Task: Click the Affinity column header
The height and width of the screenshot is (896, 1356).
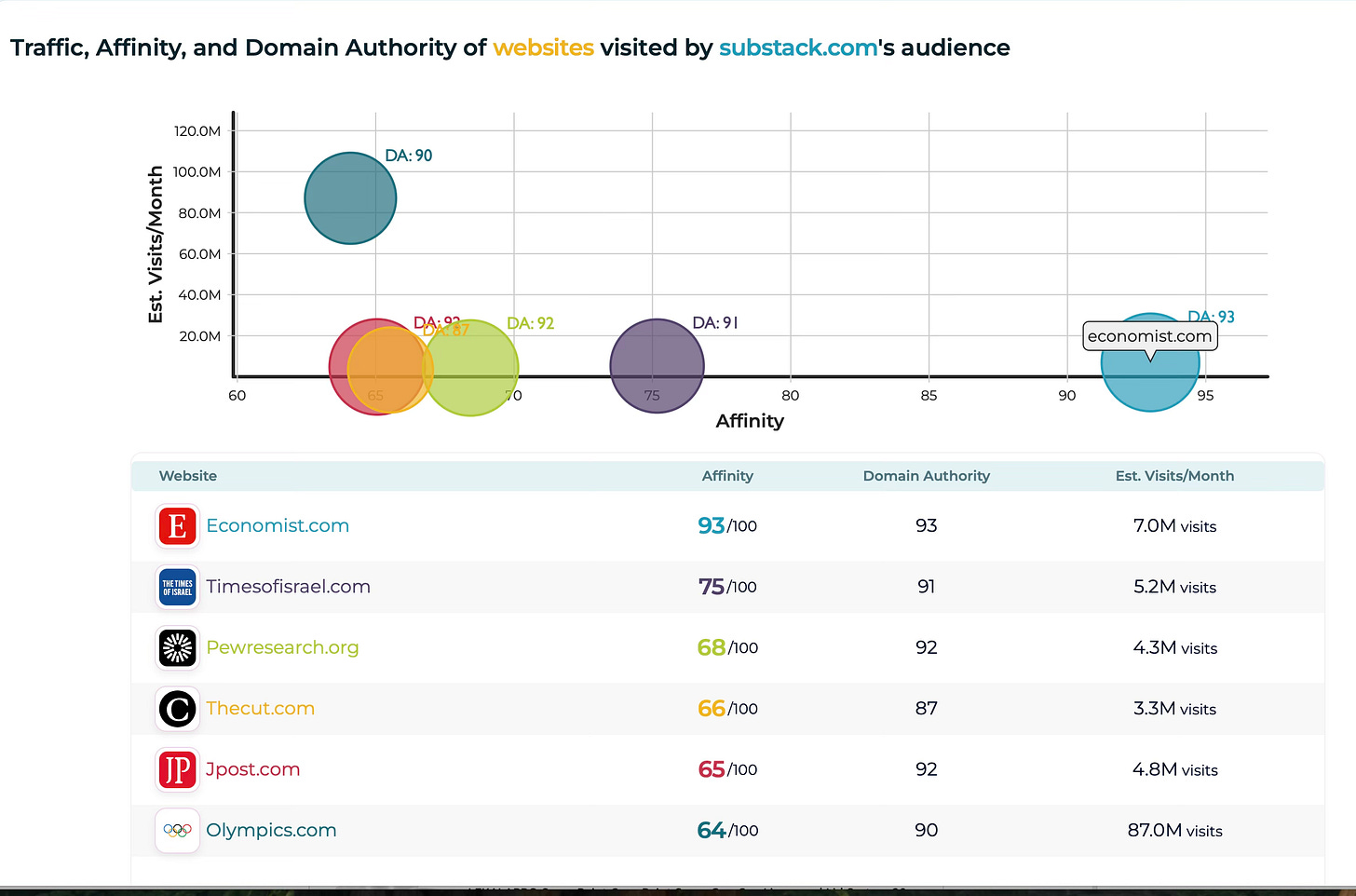Action: click(x=727, y=476)
